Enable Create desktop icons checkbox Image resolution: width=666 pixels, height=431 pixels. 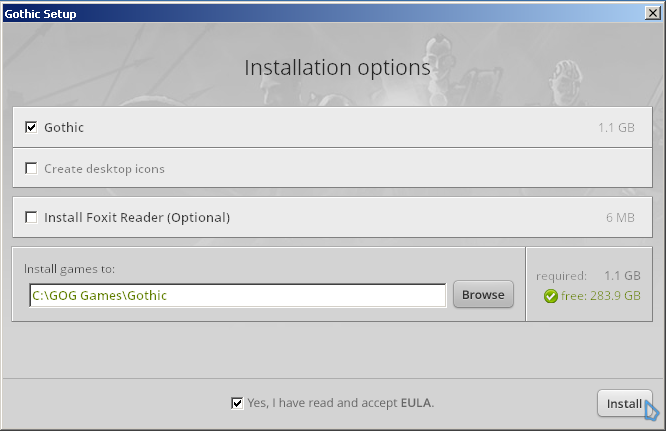(x=31, y=168)
